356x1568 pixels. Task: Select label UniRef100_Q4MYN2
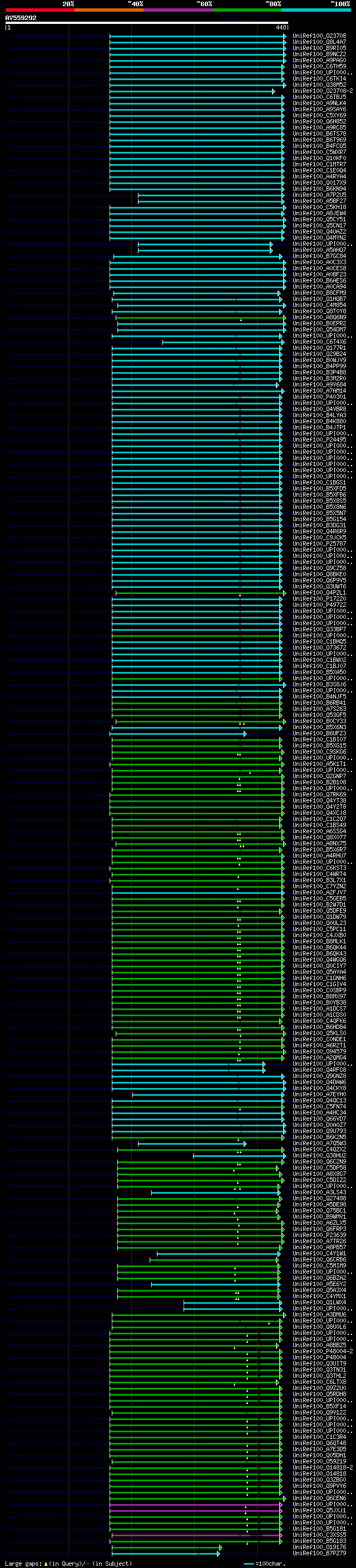[319, 238]
